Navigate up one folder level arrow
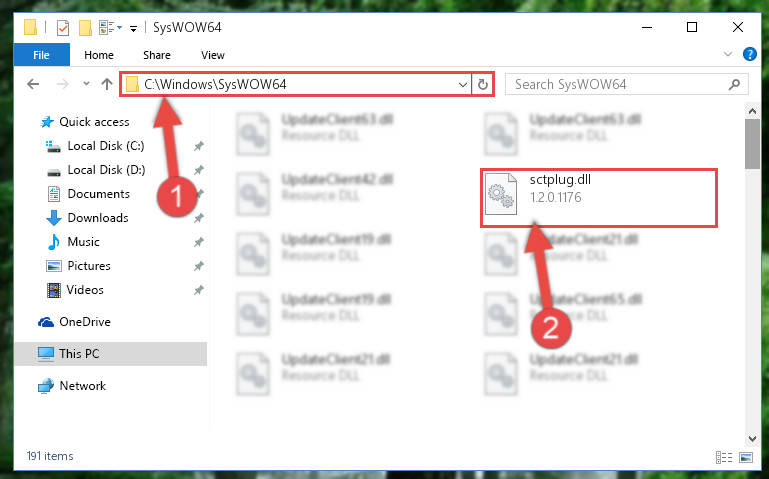769x479 pixels. pyautogui.click(x=106, y=84)
